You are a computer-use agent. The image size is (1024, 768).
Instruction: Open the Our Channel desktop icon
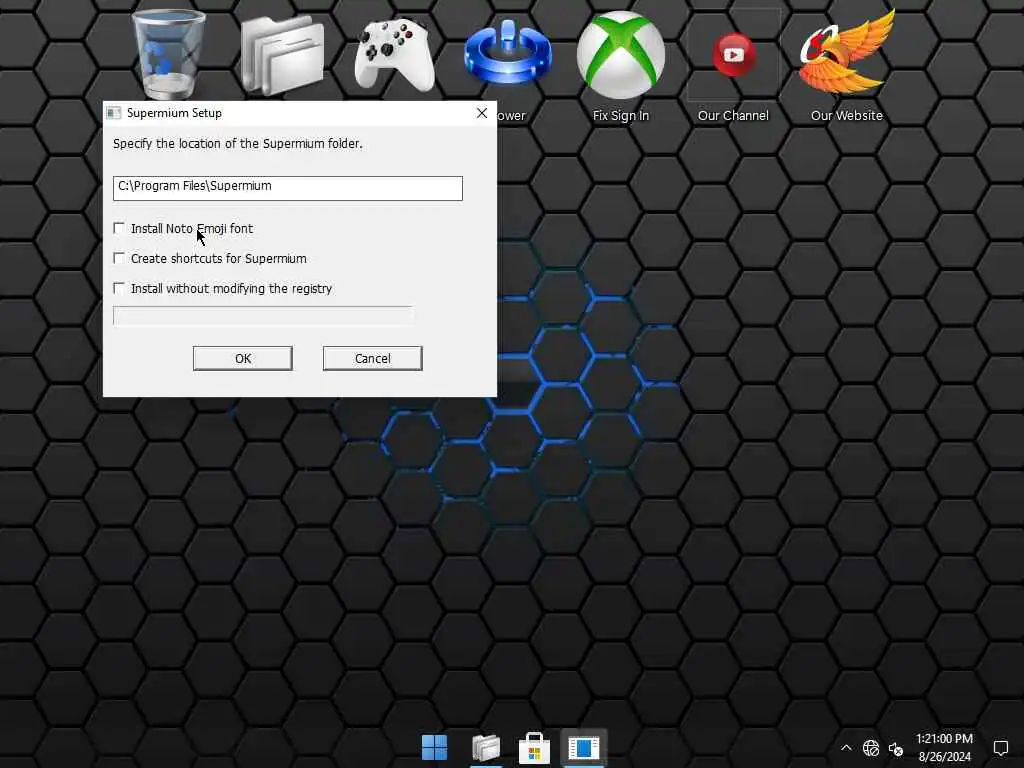(x=733, y=55)
